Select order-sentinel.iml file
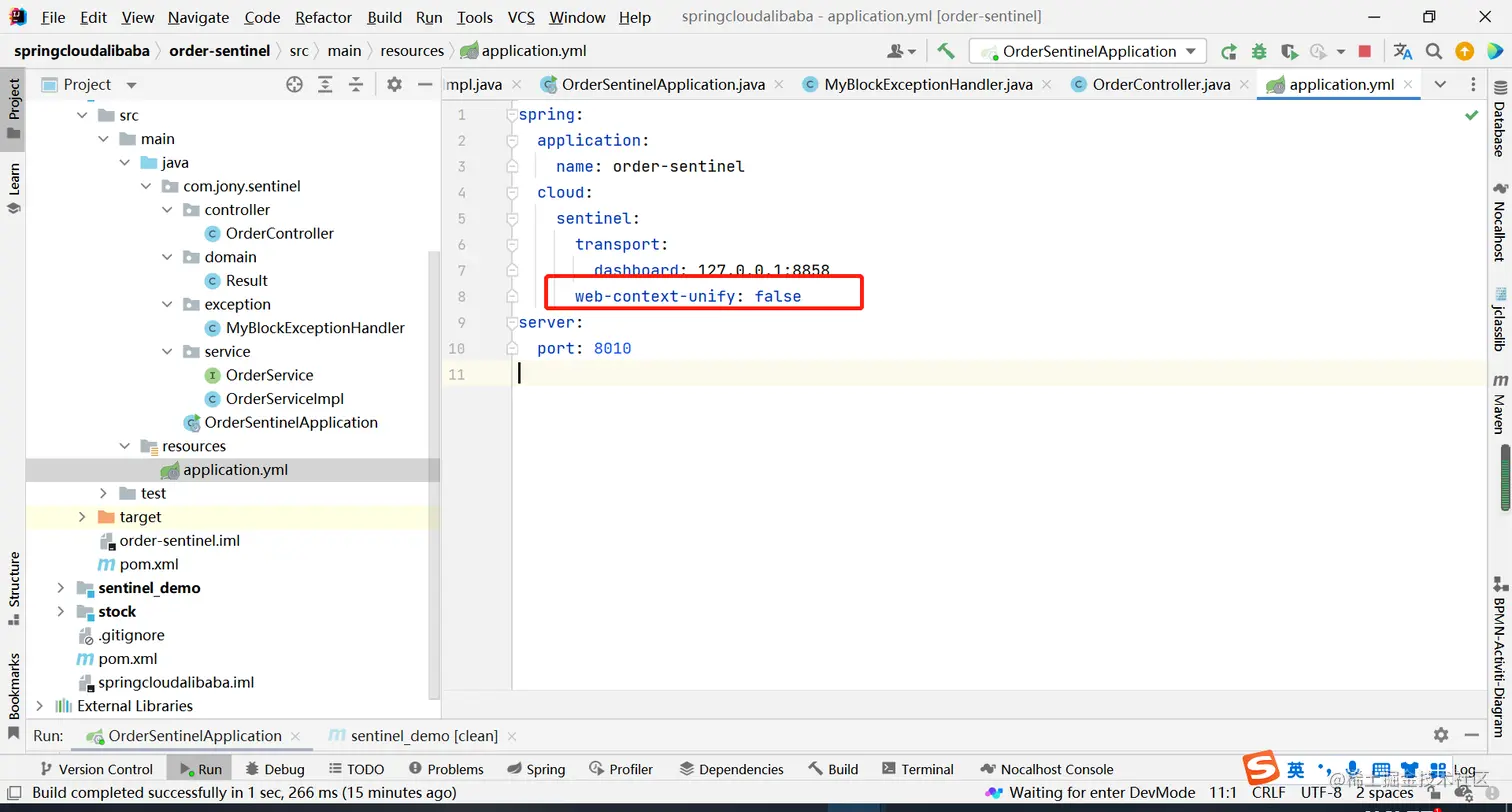Screen dimensions: 1512x812 point(169,541)
